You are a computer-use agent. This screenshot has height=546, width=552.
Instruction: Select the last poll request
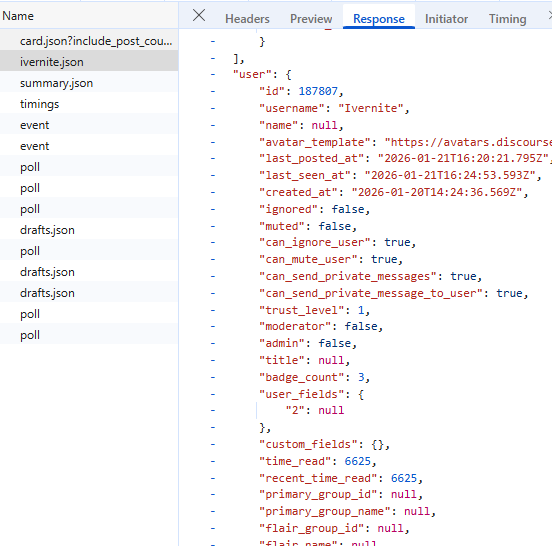89,335
